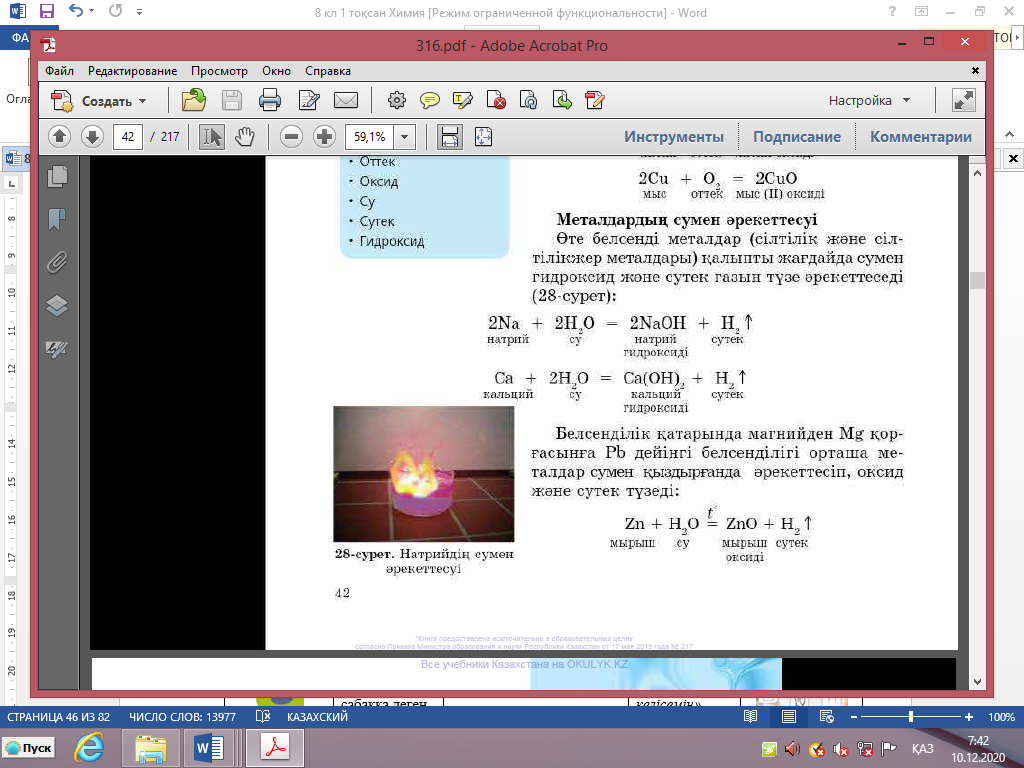Open the zoom percentage dropdown
This screenshot has width=1024, height=768.
click(405, 137)
